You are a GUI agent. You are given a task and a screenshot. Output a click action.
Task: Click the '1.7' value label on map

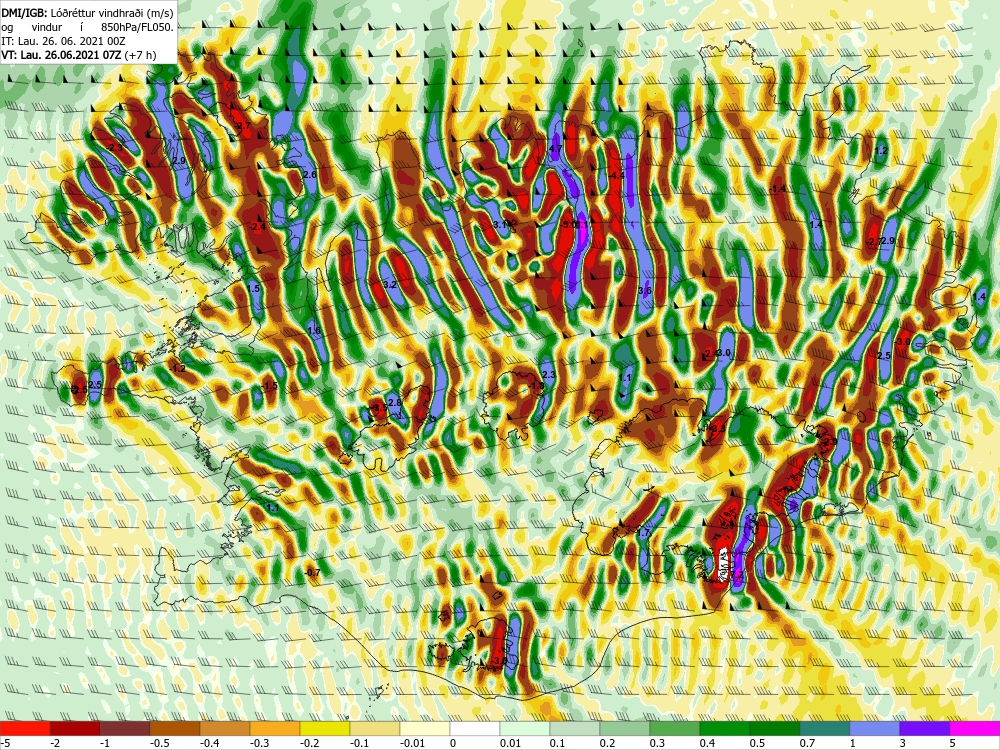pos(643,533)
